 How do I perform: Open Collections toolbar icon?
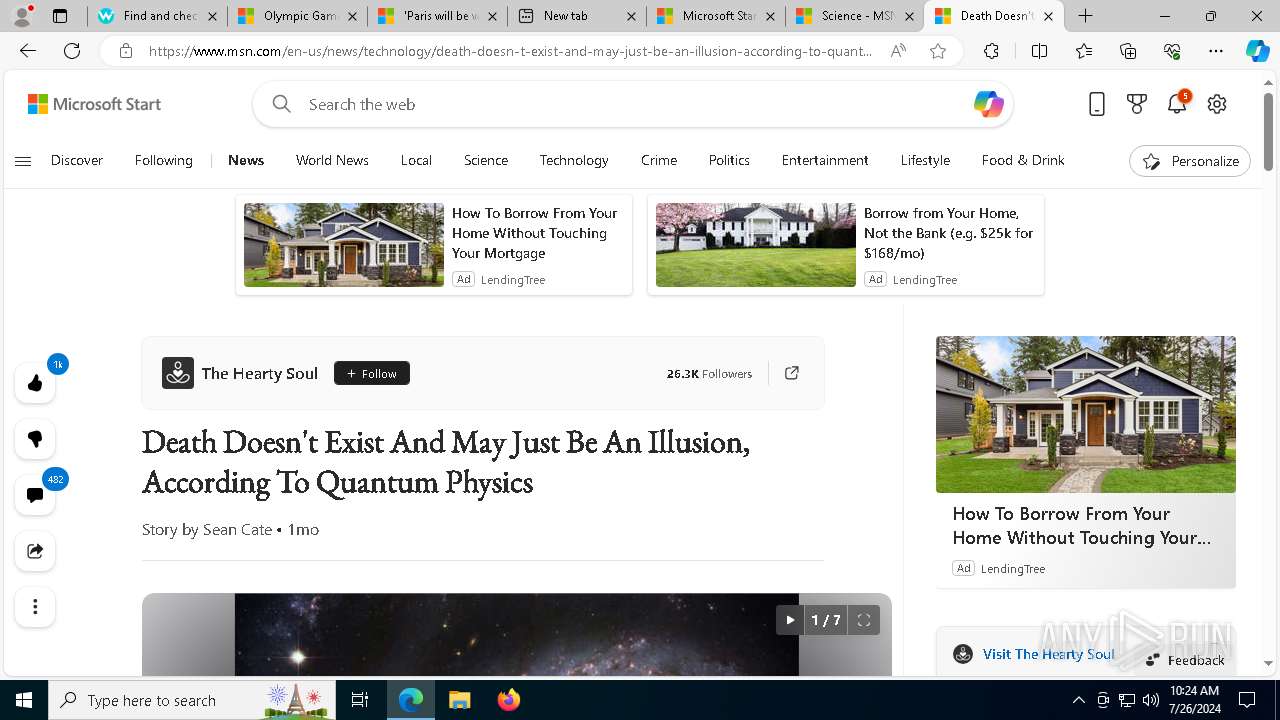coord(1128,51)
